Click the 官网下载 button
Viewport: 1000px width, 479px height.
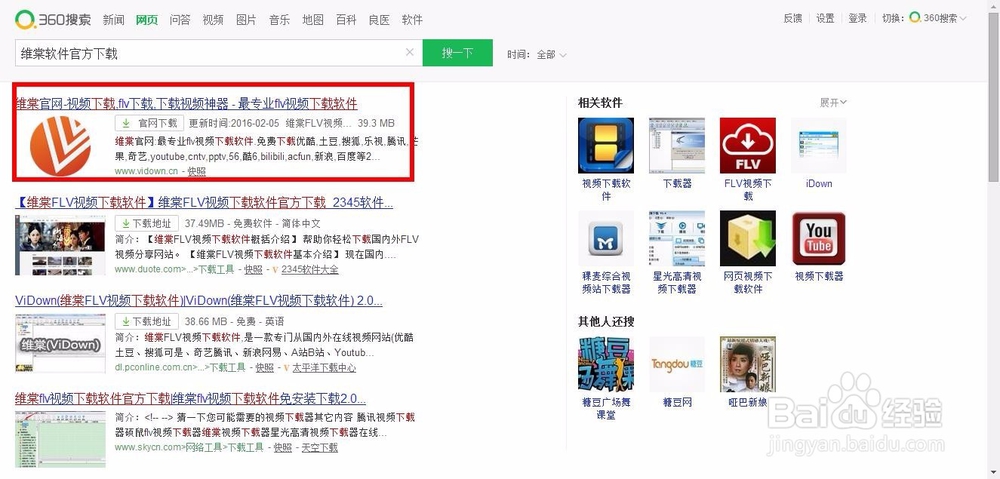point(150,123)
